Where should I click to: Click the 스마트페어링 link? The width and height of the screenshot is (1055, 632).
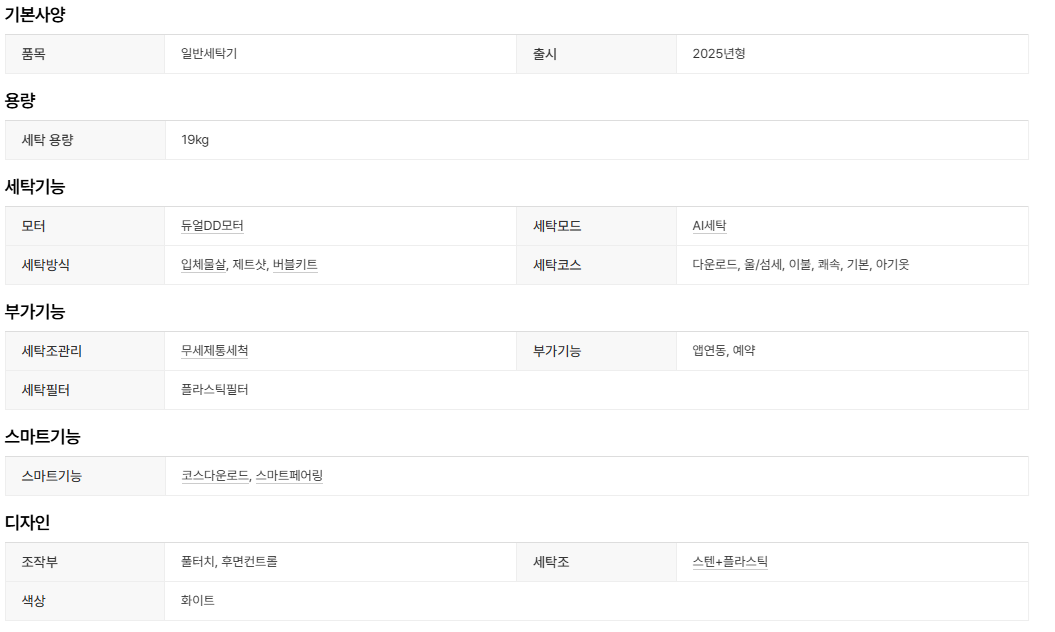(x=290, y=476)
